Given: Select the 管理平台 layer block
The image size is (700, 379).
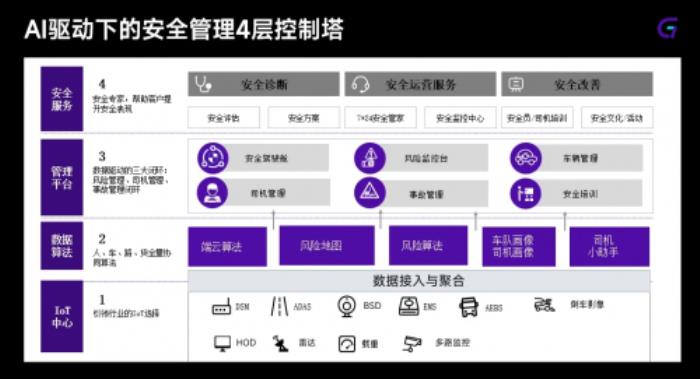Looking at the screenshot, I should (62, 177).
